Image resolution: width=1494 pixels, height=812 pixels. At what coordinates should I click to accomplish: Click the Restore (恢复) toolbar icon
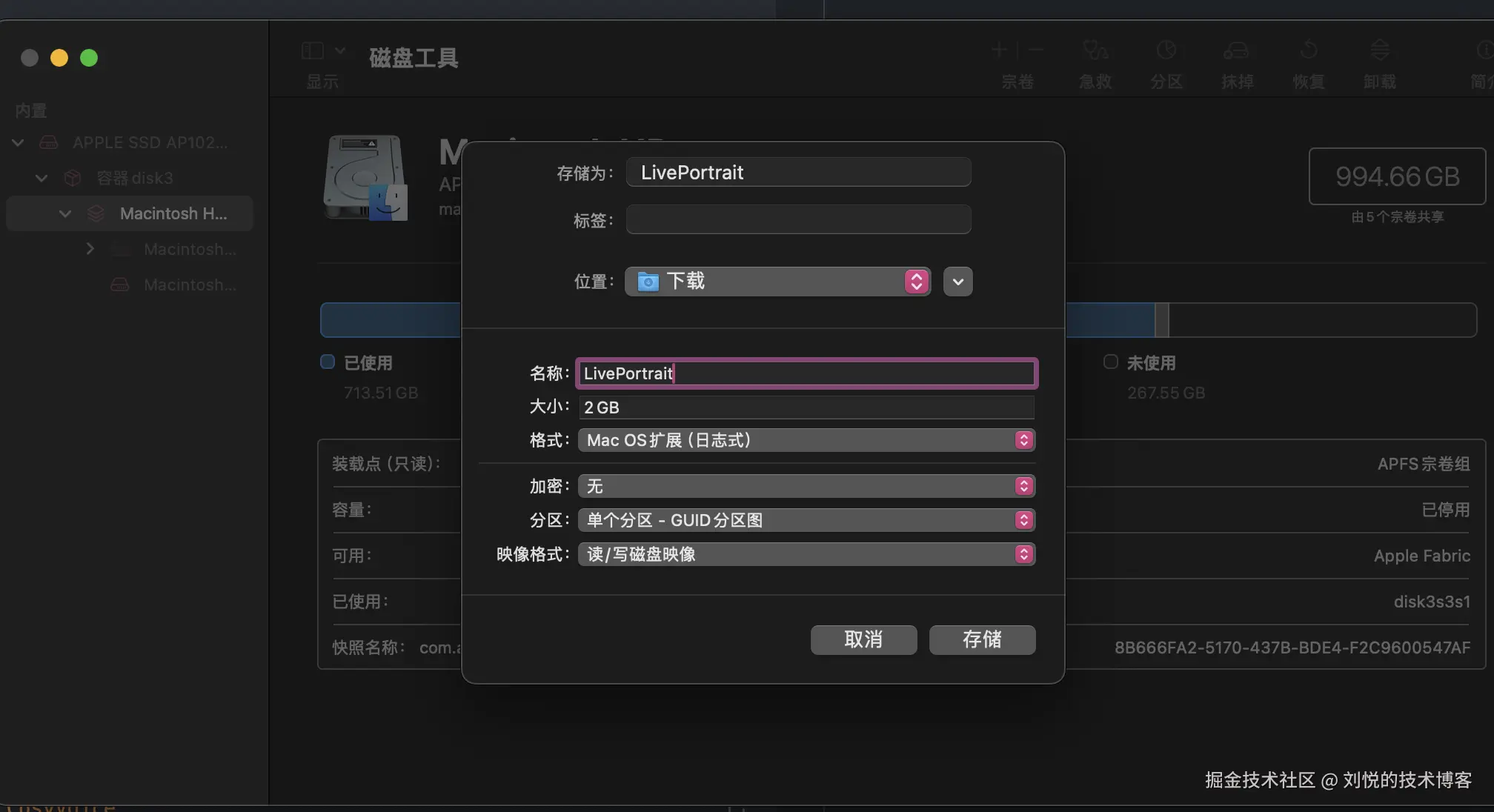click(1308, 50)
